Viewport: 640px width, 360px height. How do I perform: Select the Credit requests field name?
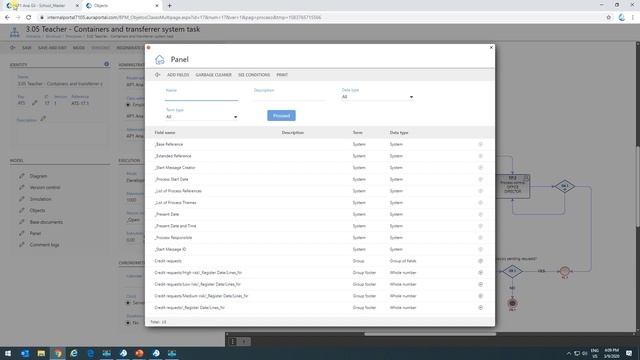coord(168,261)
